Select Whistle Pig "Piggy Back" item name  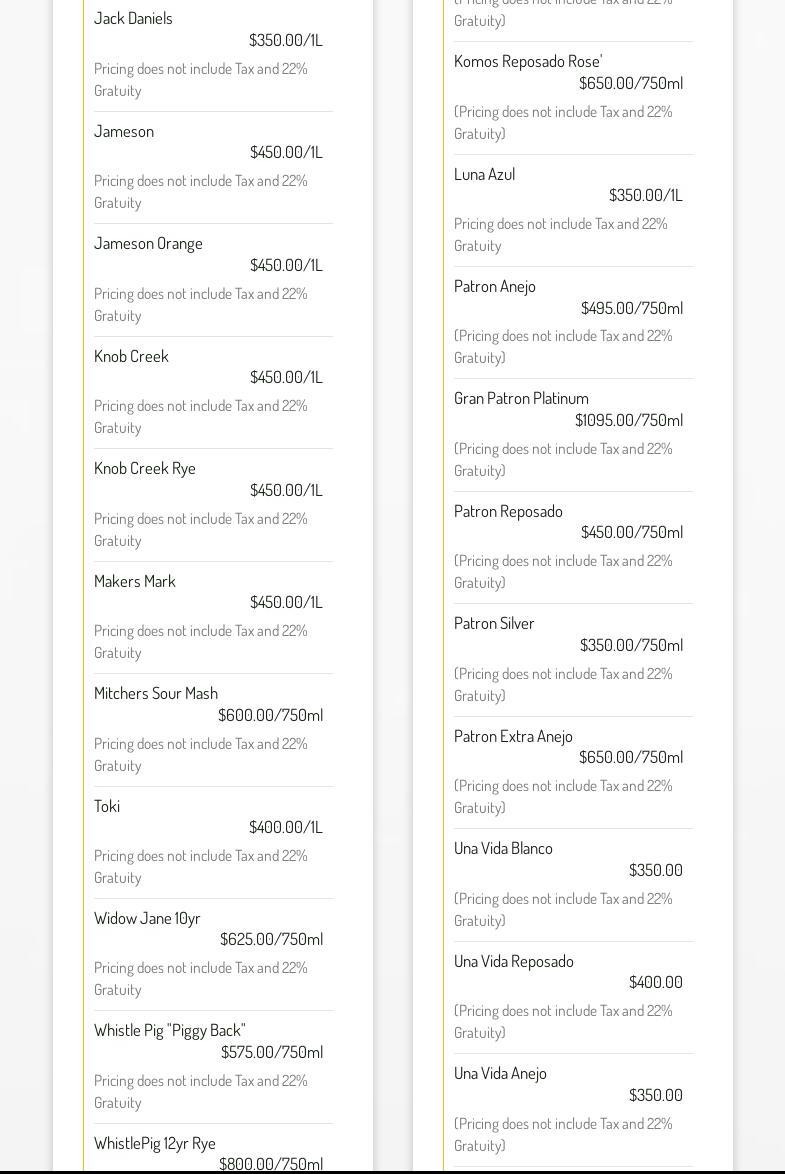click(169, 1030)
